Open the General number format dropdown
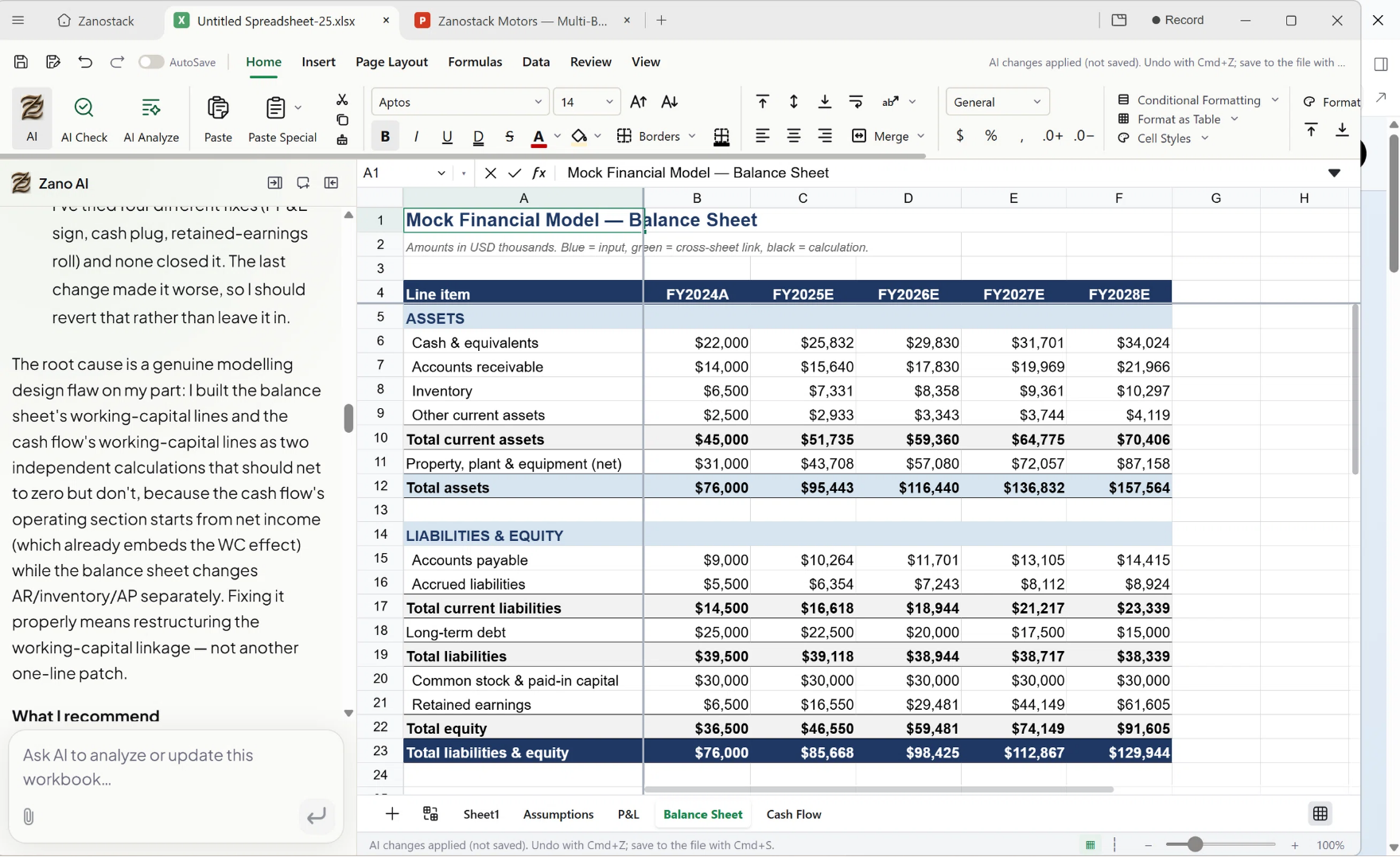The height and width of the screenshot is (857, 1400). (997, 102)
